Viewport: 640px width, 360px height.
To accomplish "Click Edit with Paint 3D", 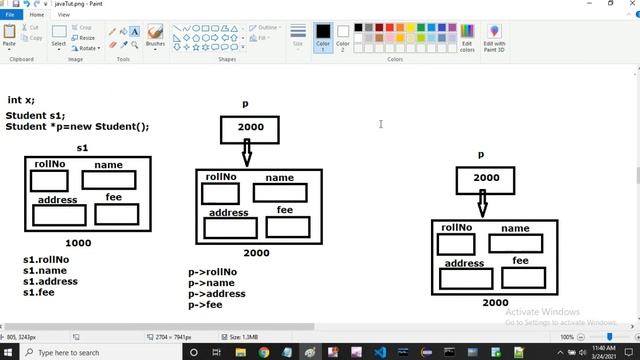I will click(x=494, y=38).
